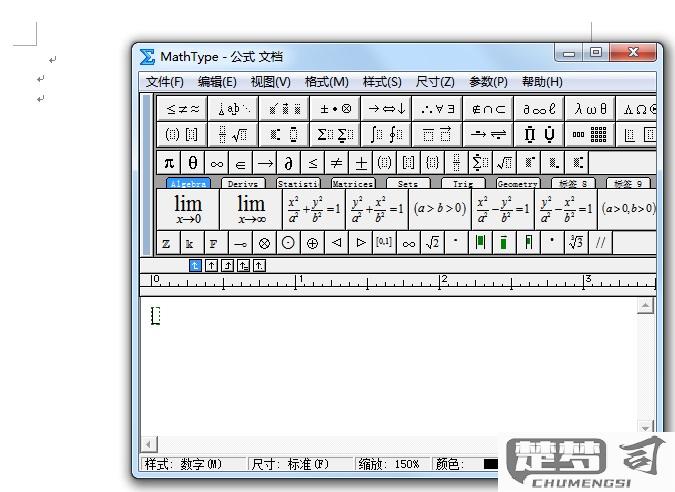Screen dimensions: 675x492
Task: Switch to the Trig tab
Action: pyautogui.click(x=463, y=183)
